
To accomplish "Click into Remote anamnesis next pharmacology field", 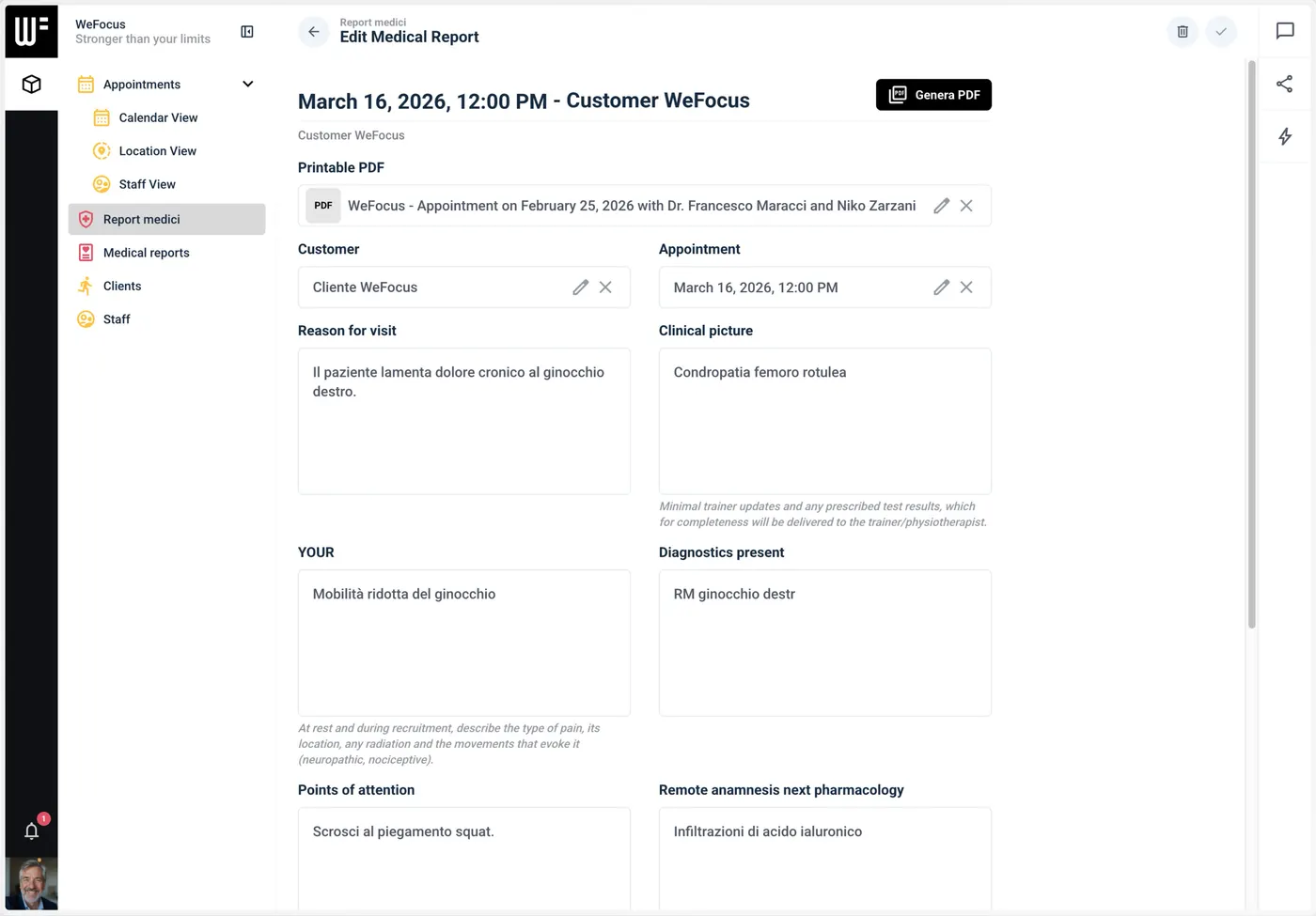I will (x=825, y=859).
